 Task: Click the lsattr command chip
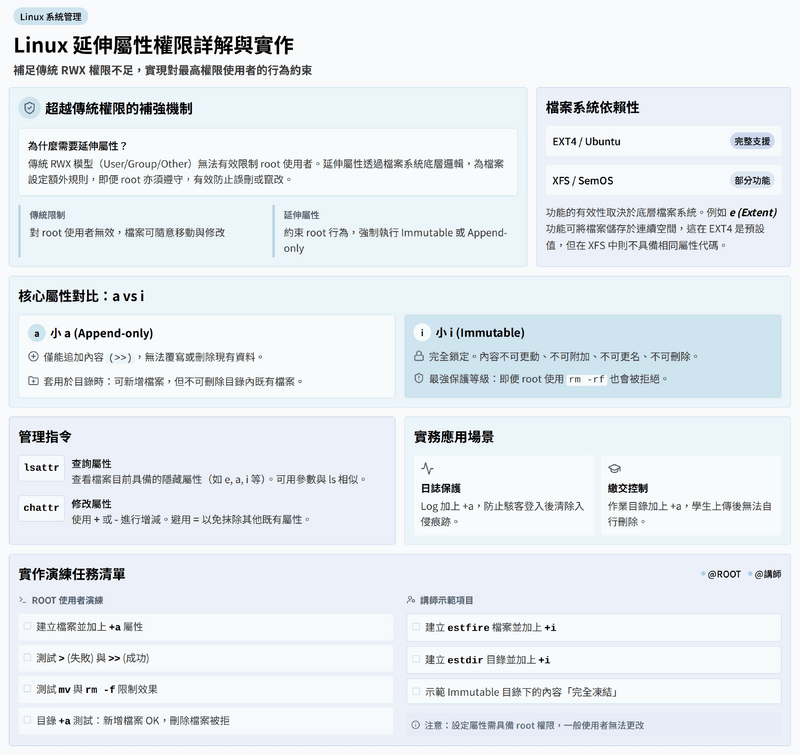(41, 467)
